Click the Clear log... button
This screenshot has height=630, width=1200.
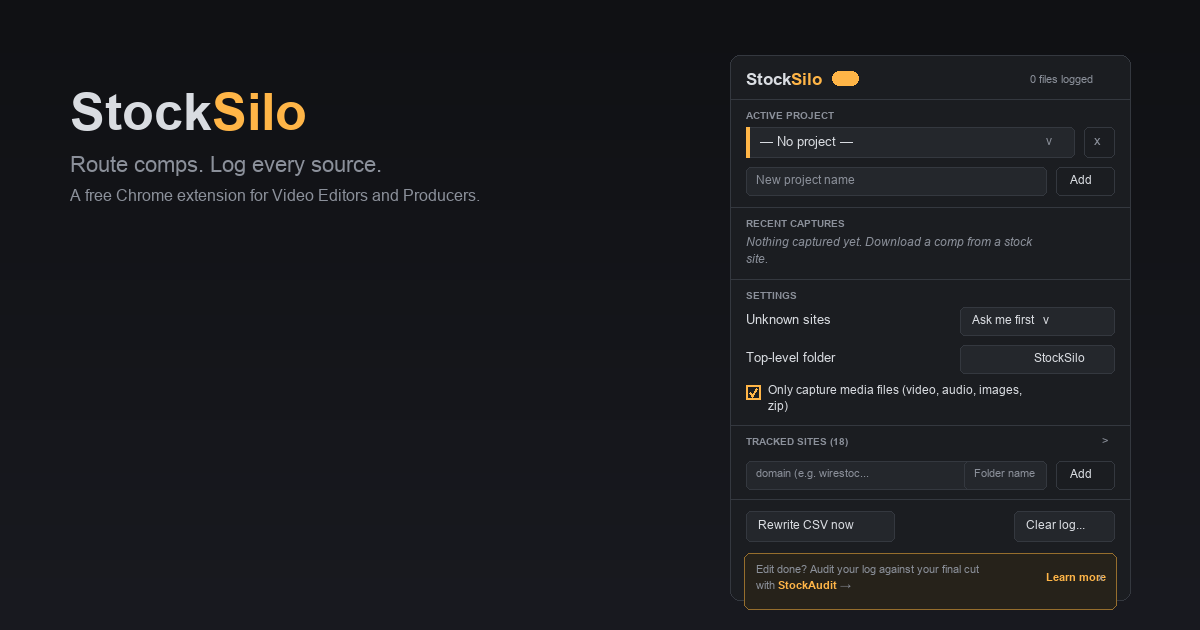pyautogui.click(x=1064, y=526)
